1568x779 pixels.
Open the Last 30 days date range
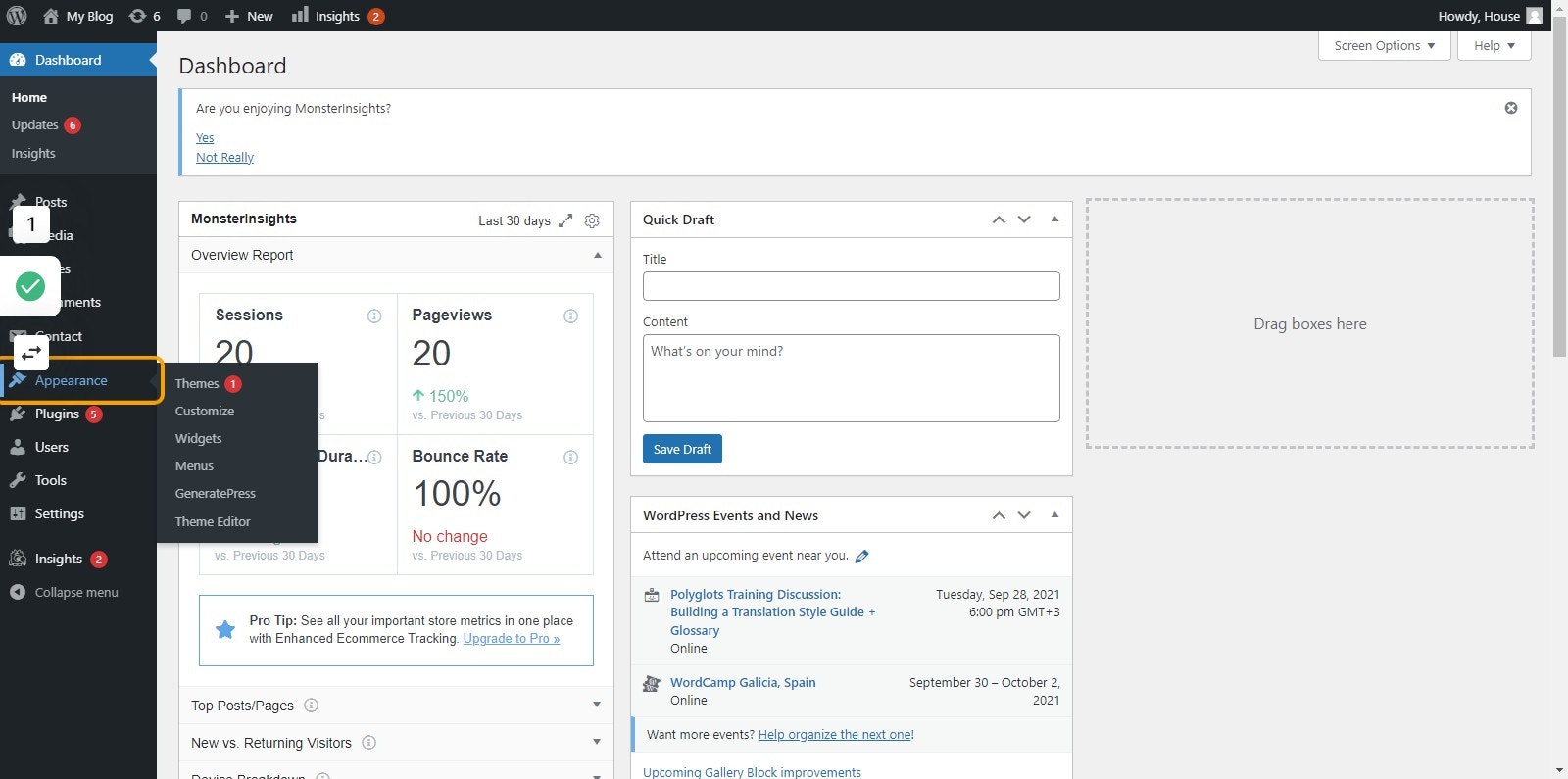click(514, 220)
